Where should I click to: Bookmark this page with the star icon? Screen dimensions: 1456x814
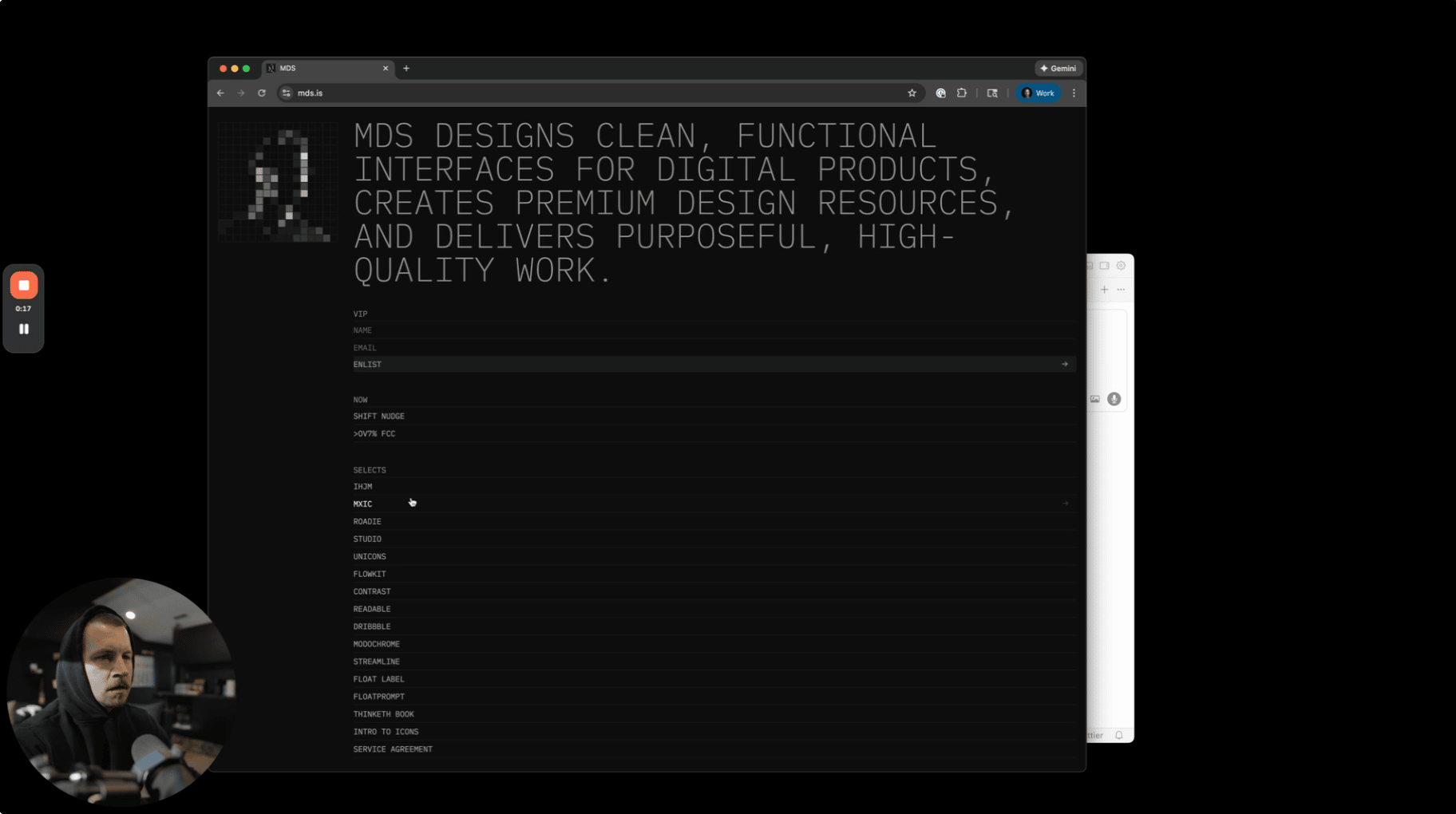[912, 93]
